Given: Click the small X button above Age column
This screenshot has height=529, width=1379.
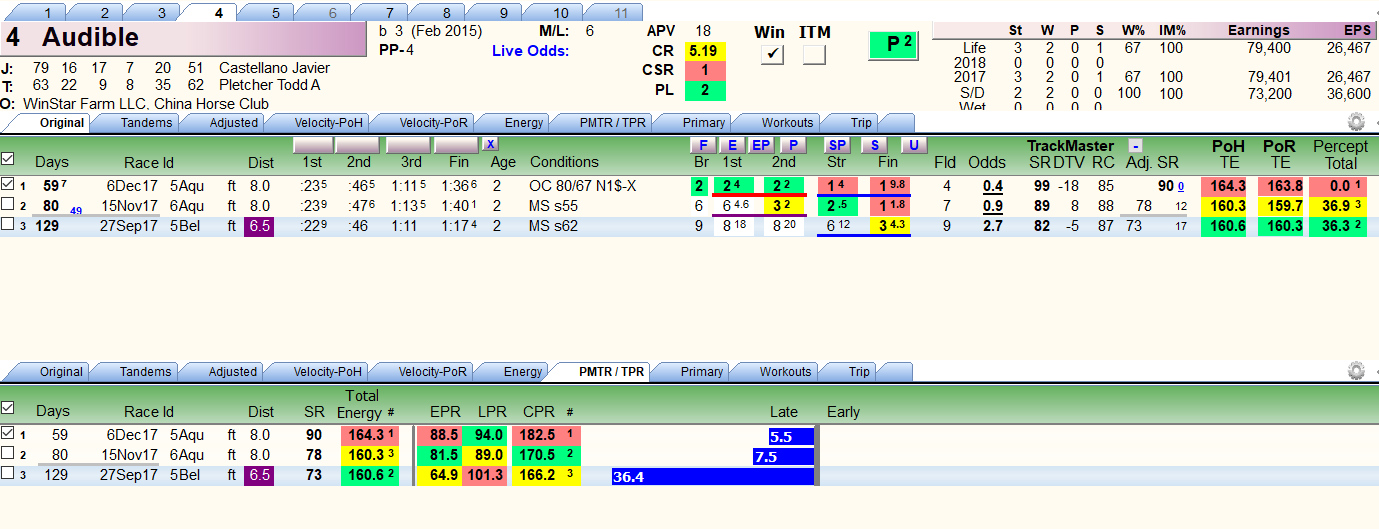Looking at the screenshot, I should [x=490, y=144].
